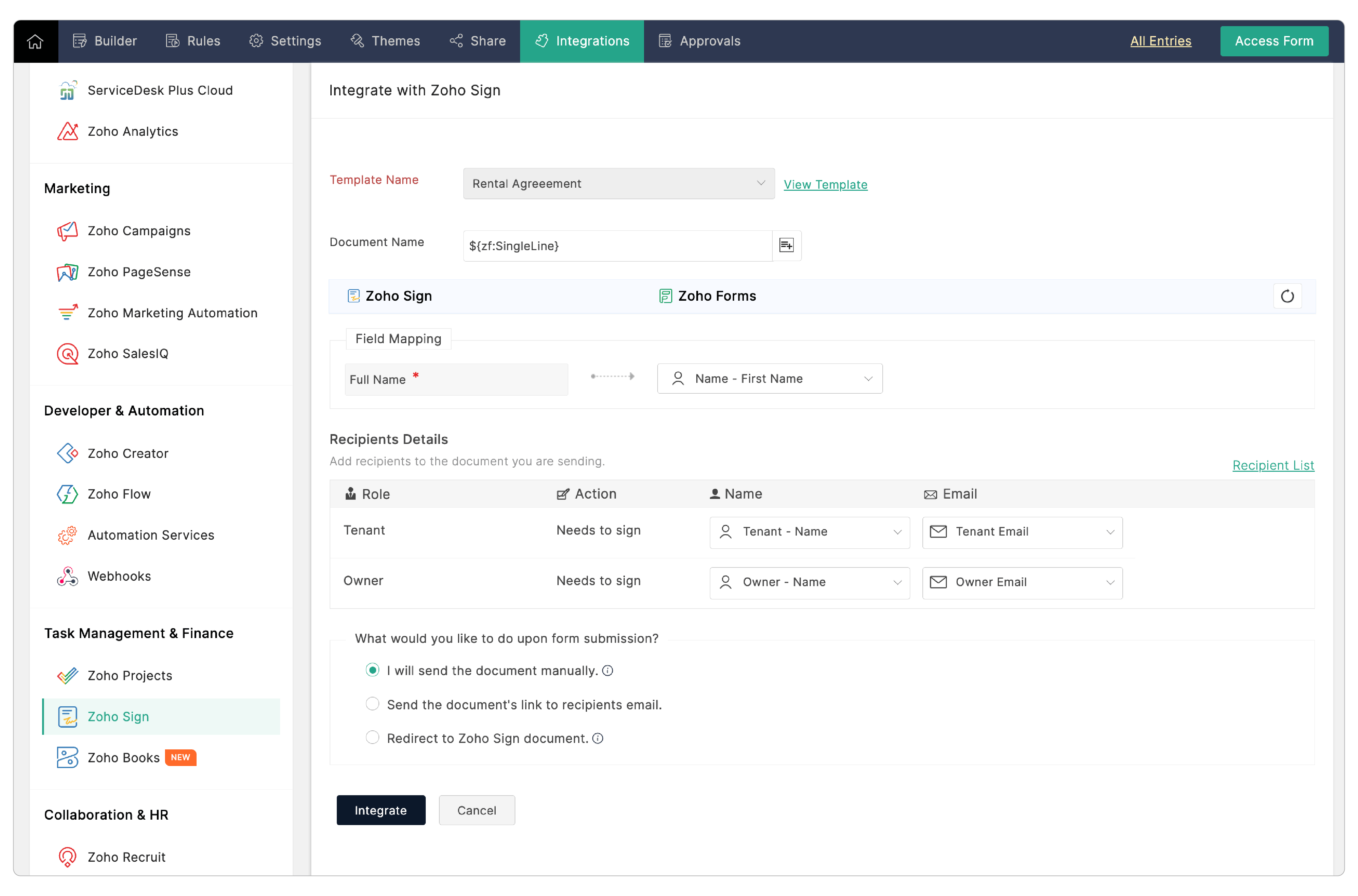Click the insert field icon beside Document Name
The image size is (1358, 896).
(x=786, y=245)
